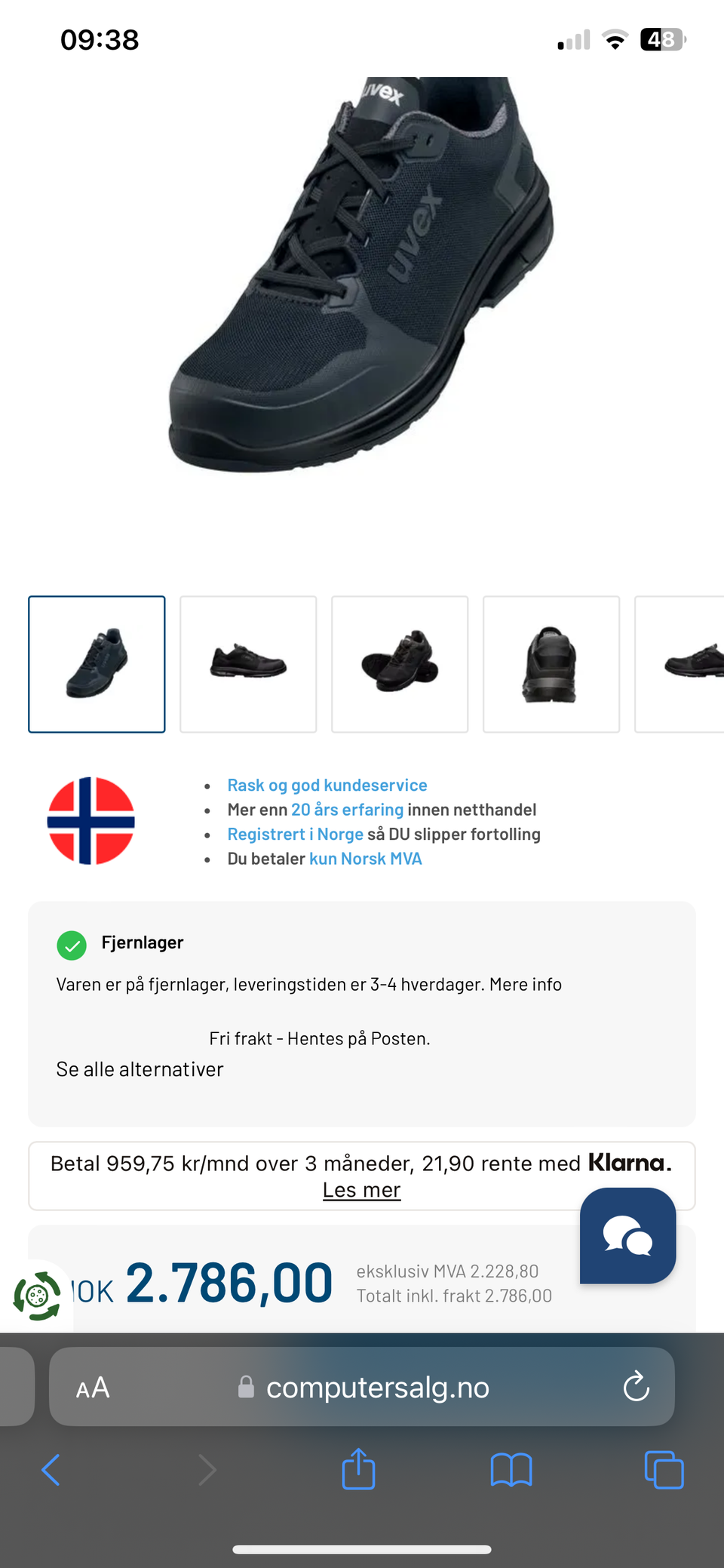Tap the computersalg.no address field
The image size is (724, 1568).
(362, 1386)
